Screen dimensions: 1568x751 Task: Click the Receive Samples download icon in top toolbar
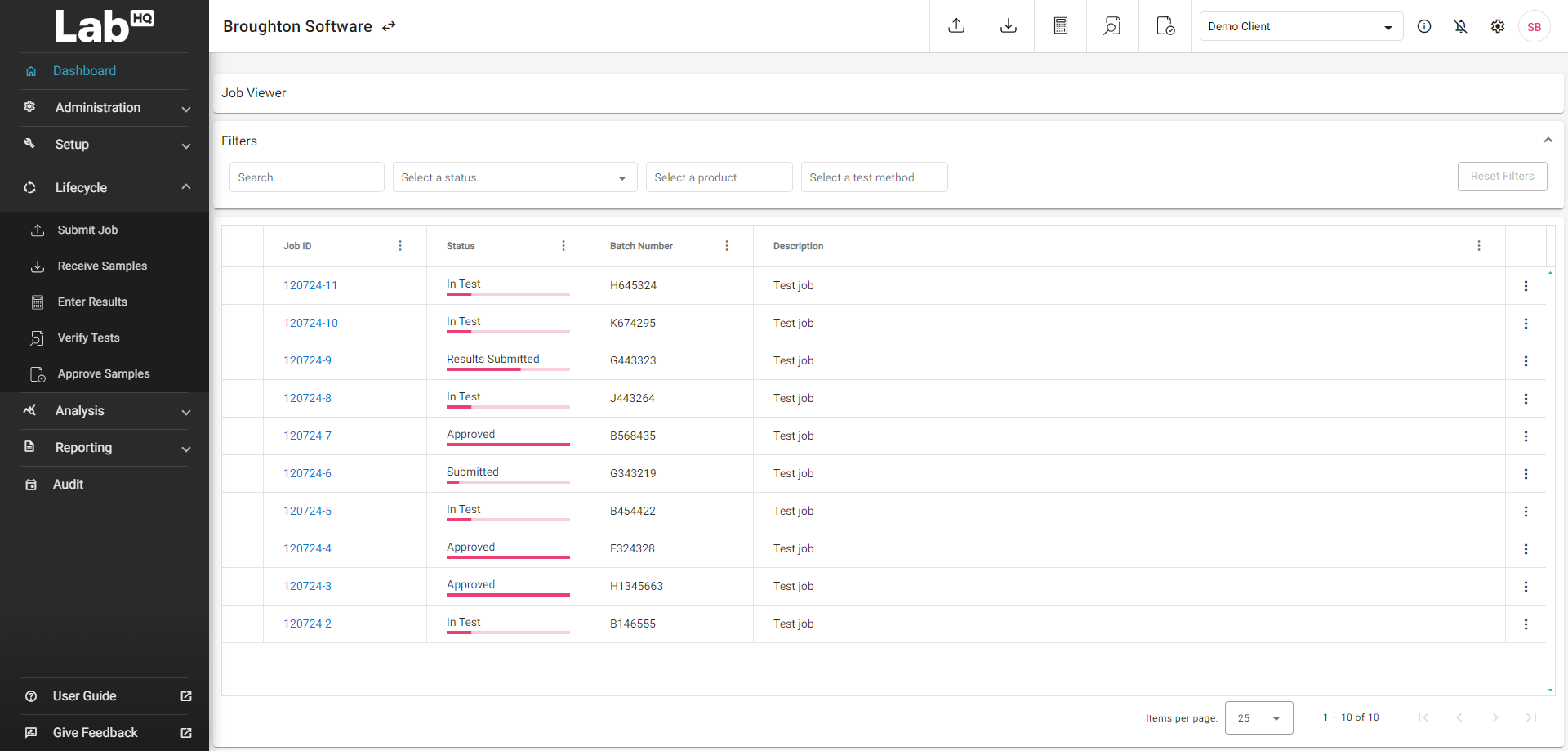pos(1008,26)
